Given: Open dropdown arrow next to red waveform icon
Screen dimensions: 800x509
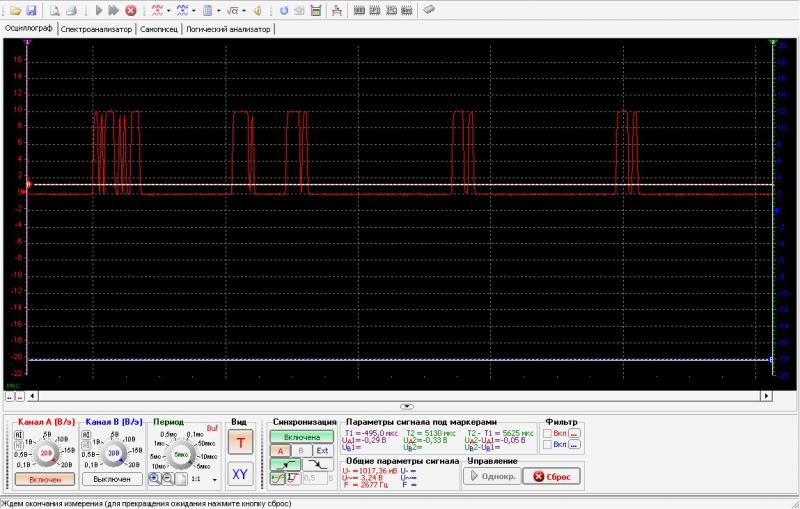Looking at the screenshot, I should 168,10.
